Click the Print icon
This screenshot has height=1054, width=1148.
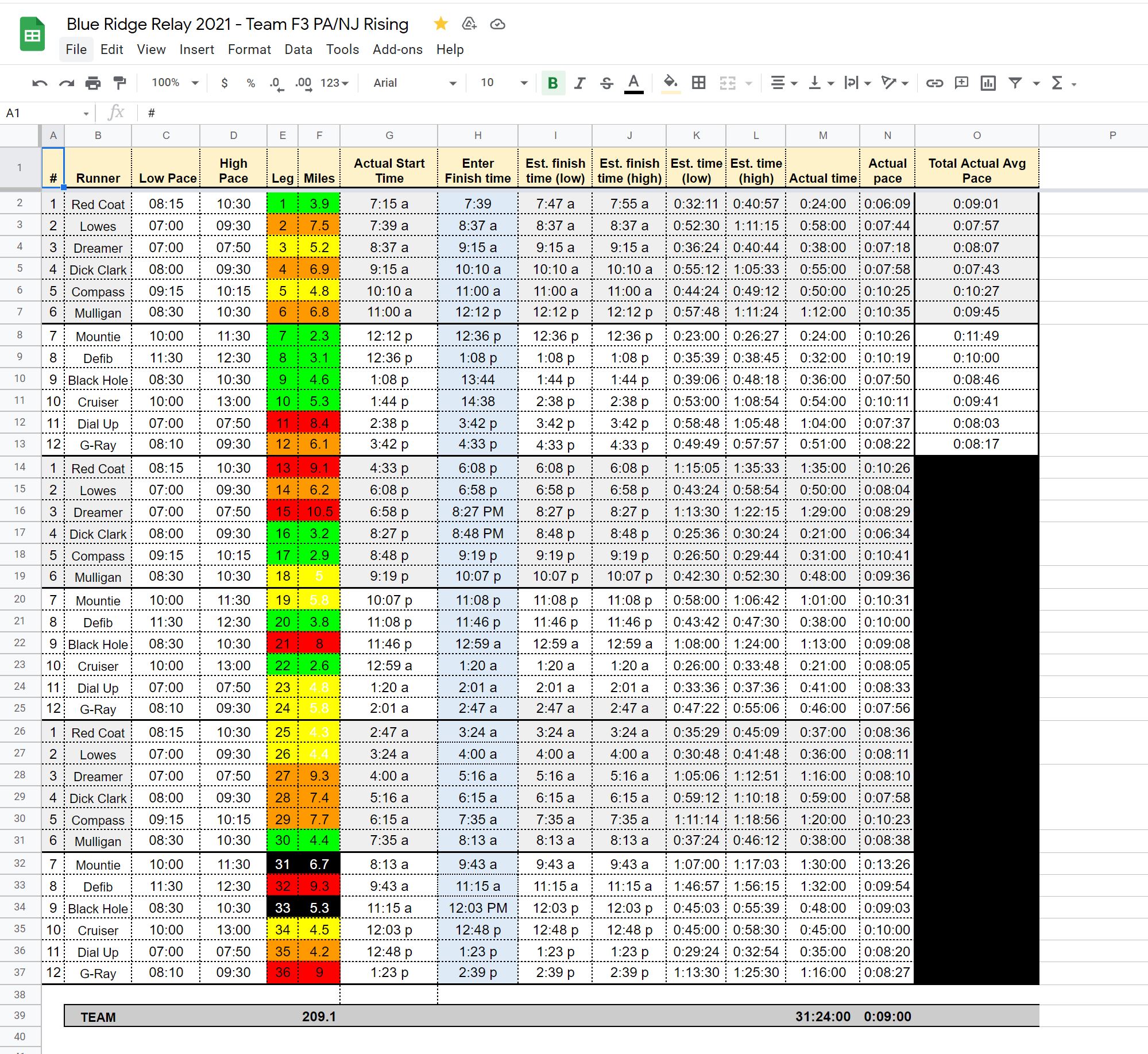tap(93, 83)
